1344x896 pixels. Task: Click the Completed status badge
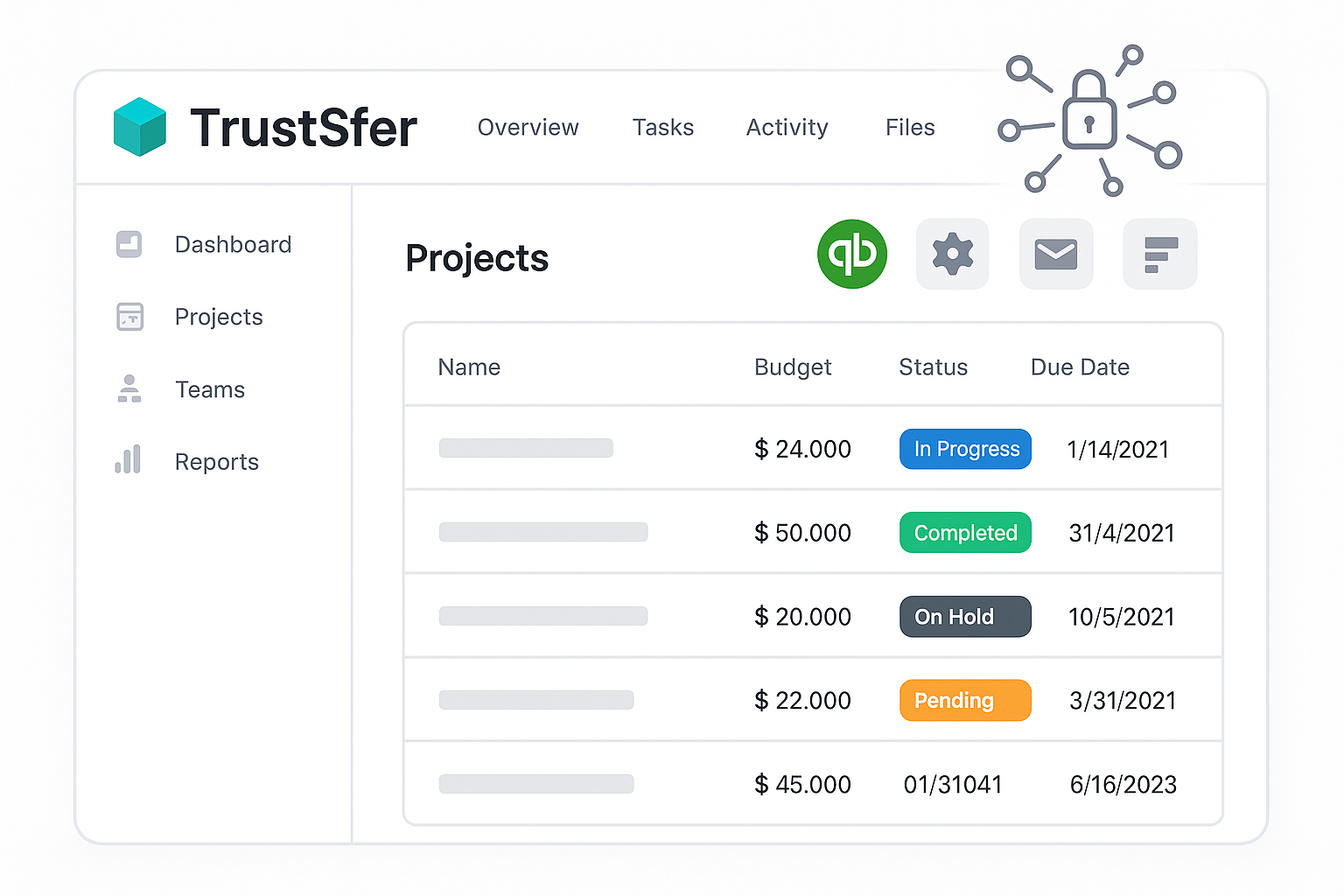pos(965,533)
